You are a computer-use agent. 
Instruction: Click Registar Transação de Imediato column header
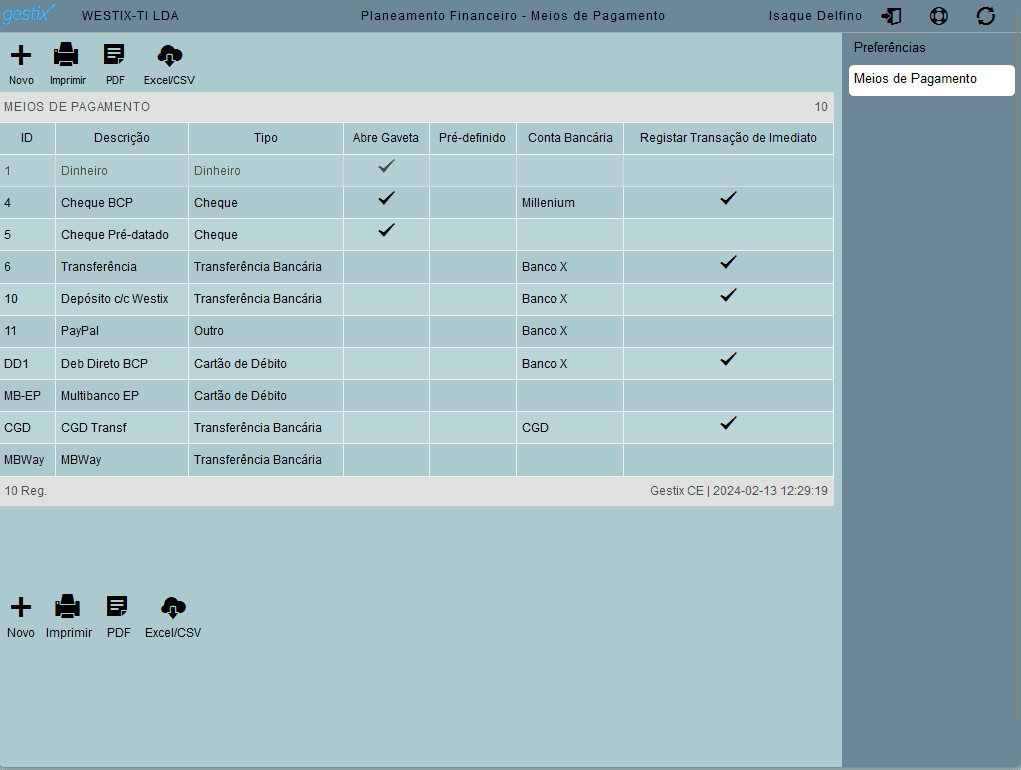(728, 138)
